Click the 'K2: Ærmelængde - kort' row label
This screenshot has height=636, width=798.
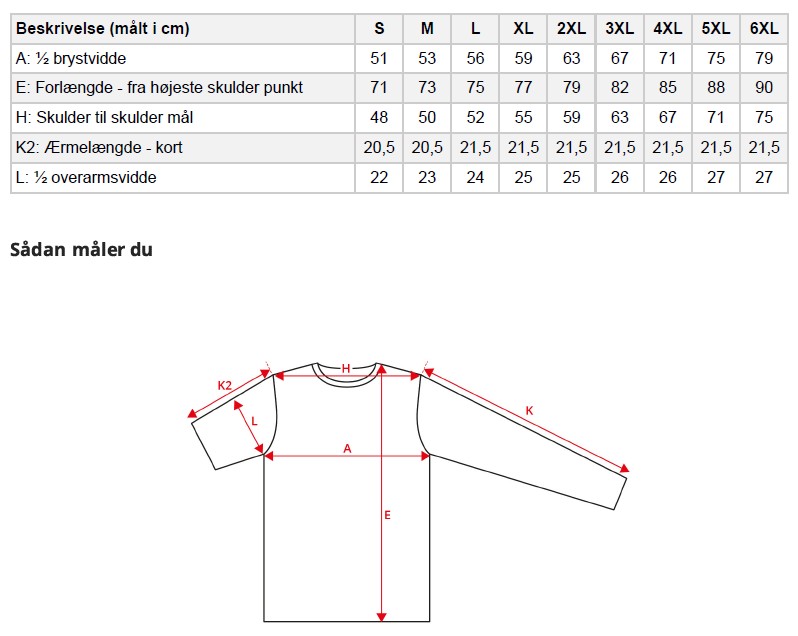(x=99, y=148)
